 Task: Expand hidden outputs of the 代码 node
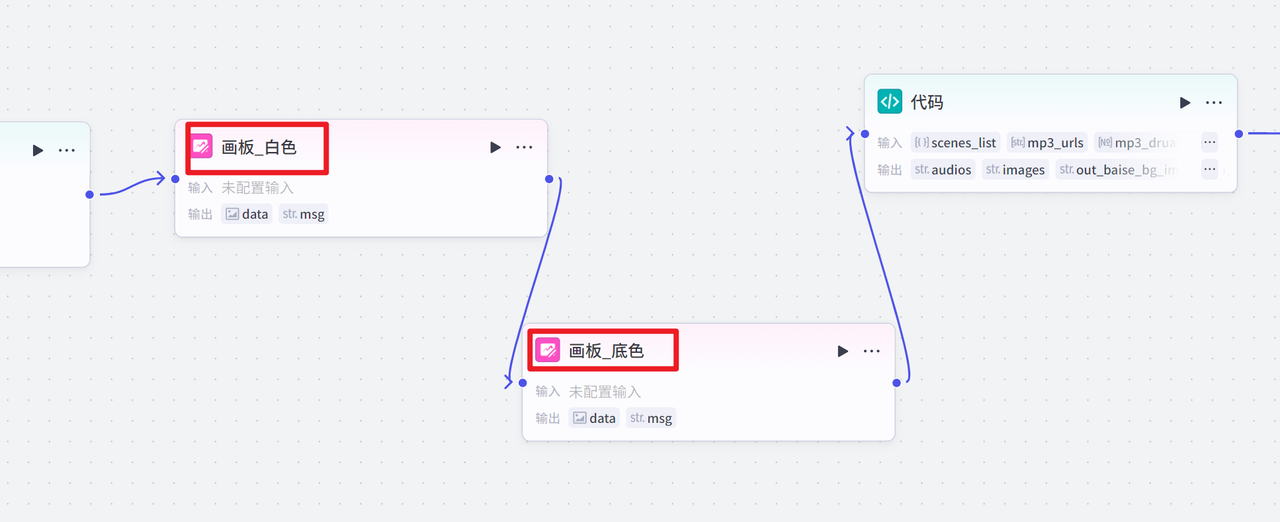[1210, 169]
